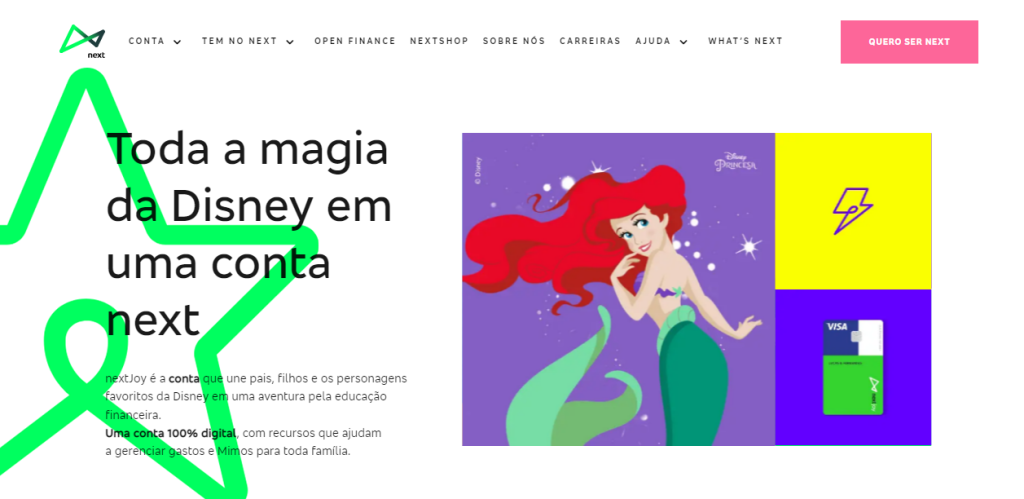Image resolution: width=1024 pixels, height=499 pixels.
Task: Visit the Sobre Nós page
Action: tap(514, 41)
